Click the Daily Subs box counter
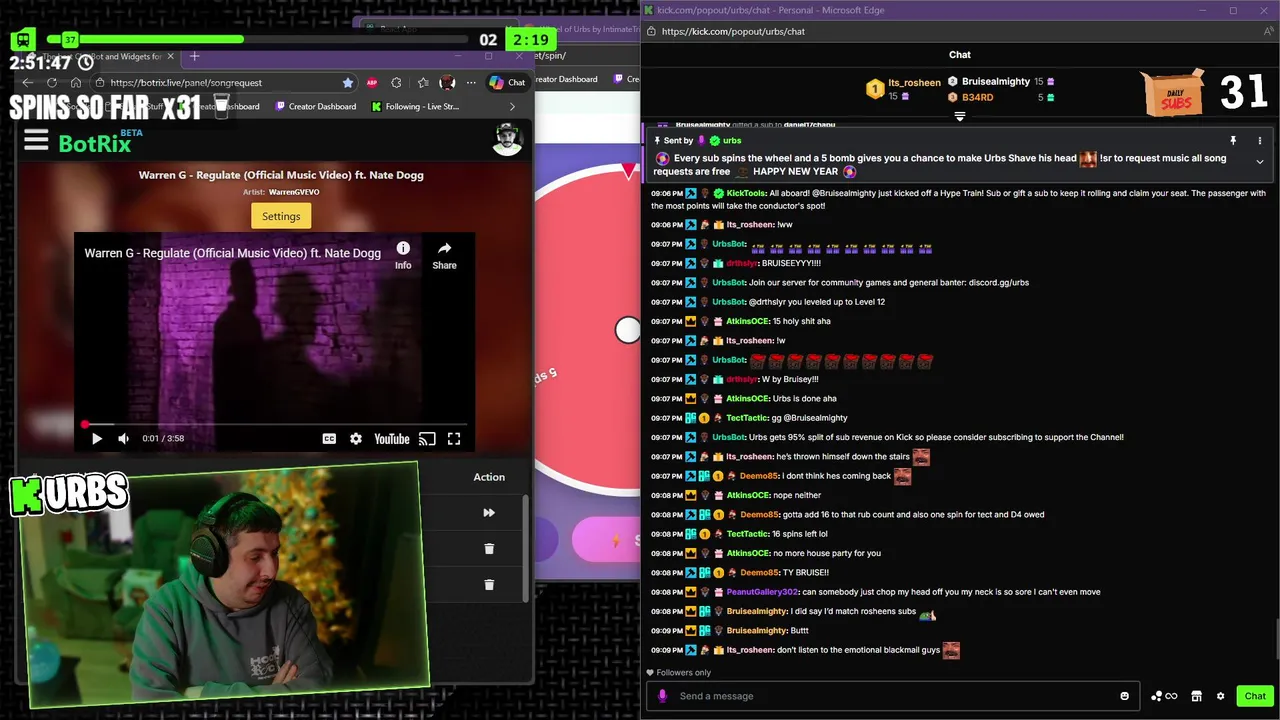This screenshot has height=720, width=1280. point(1205,93)
